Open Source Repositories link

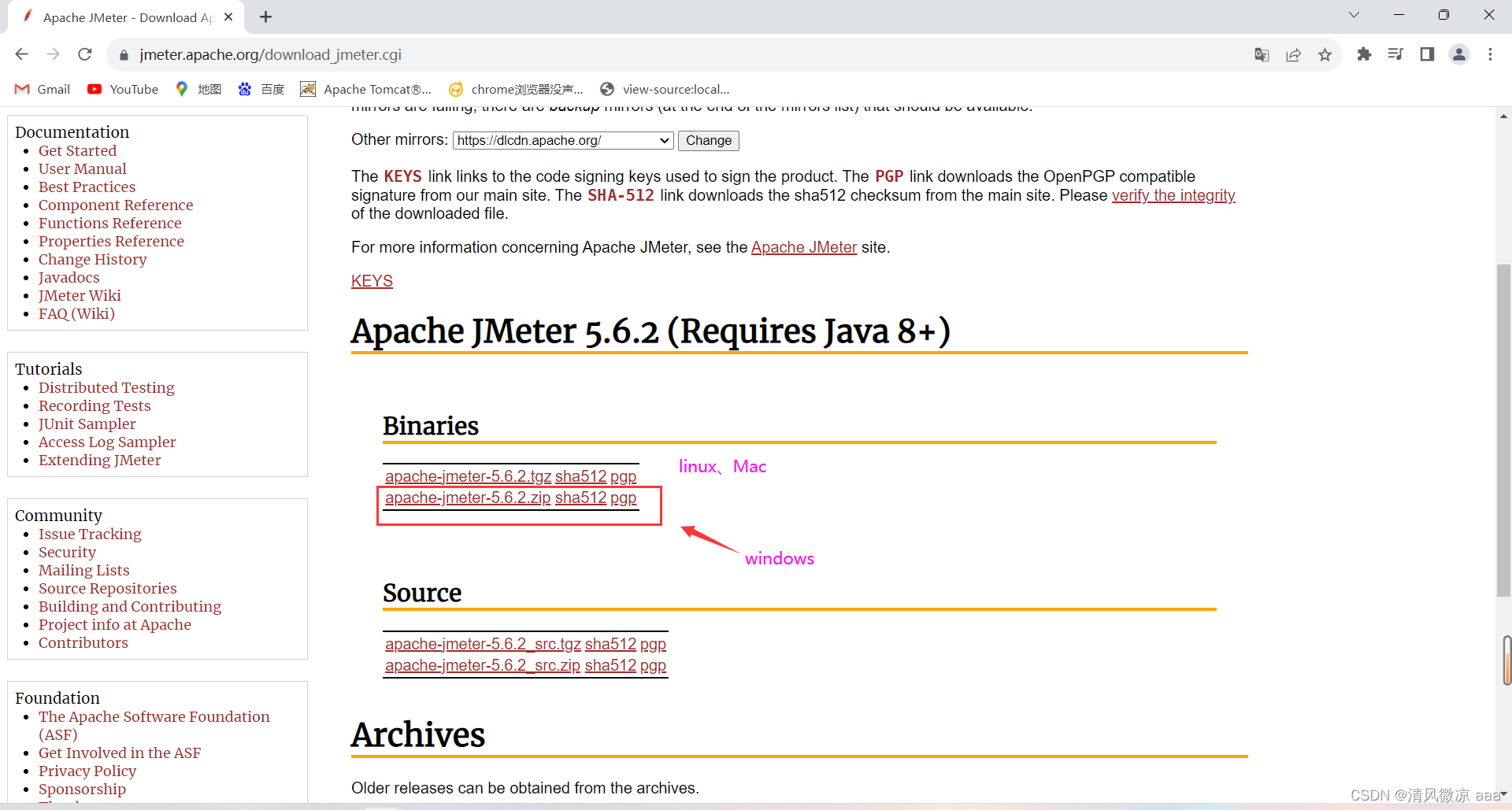107,588
